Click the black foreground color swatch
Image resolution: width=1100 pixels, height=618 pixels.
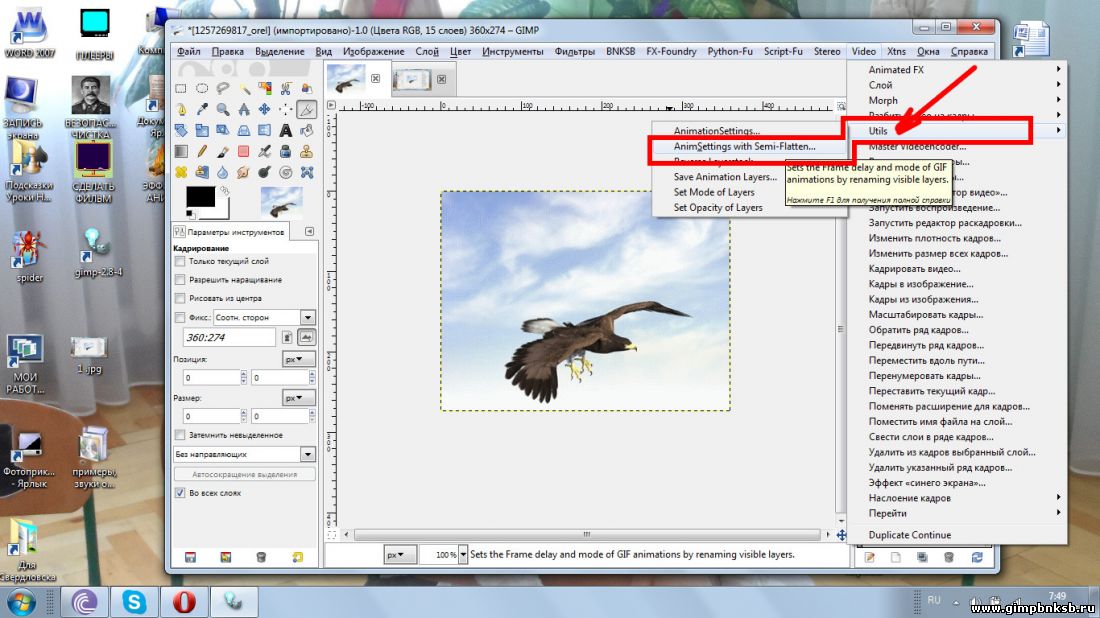tap(200, 197)
